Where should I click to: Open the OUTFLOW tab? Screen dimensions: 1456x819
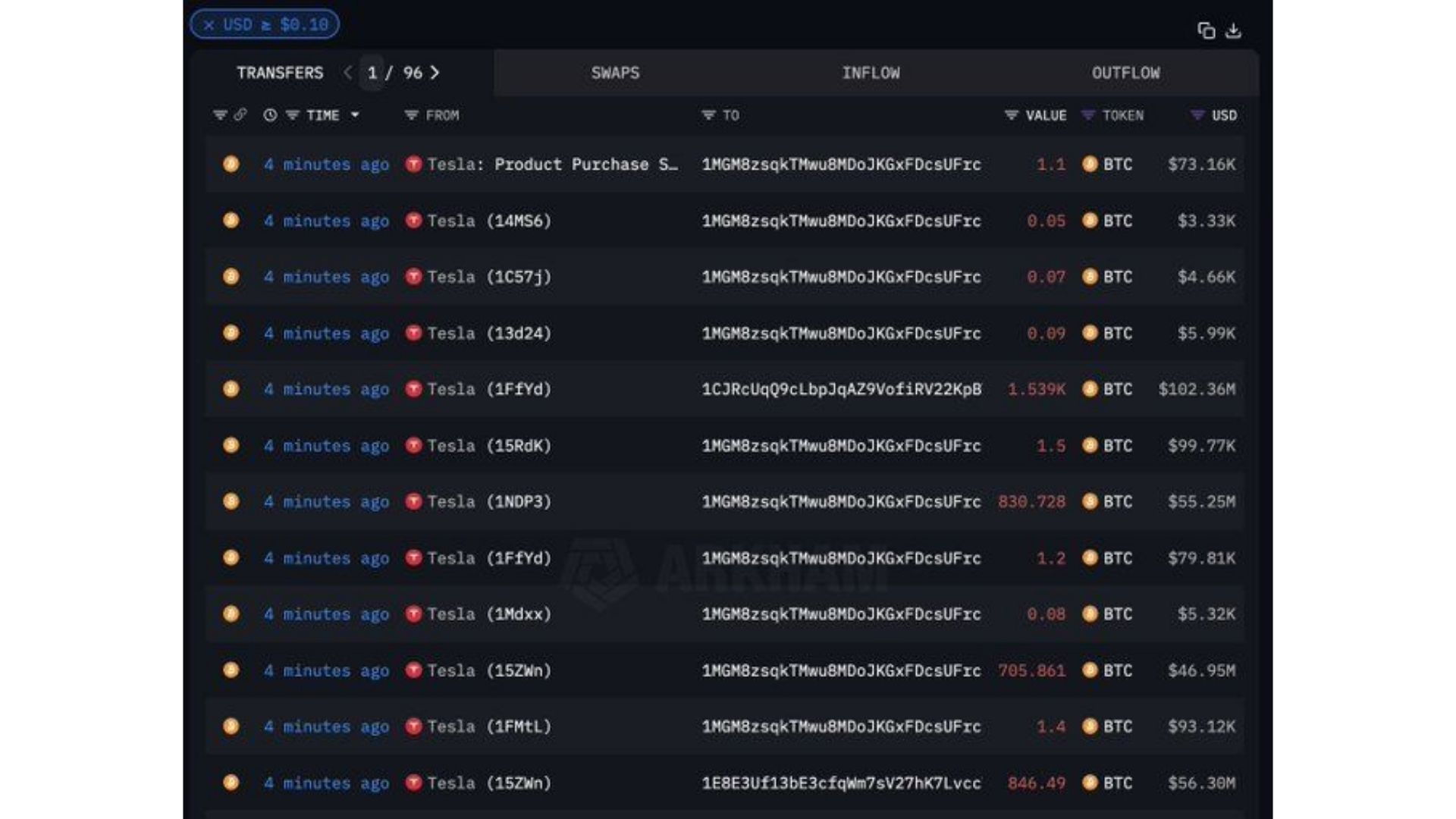point(1125,73)
